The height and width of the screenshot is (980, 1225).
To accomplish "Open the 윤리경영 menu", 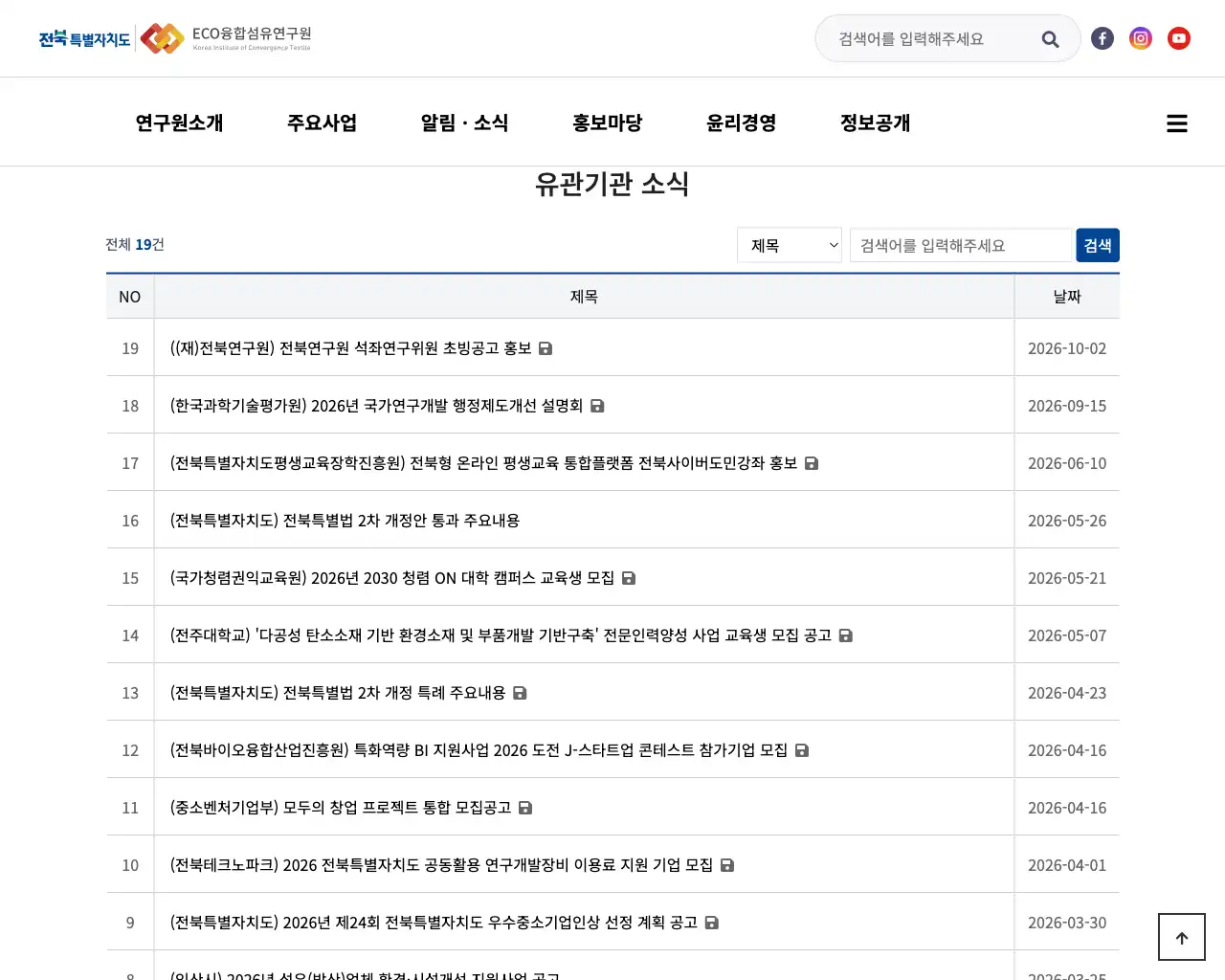I will (x=742, y=122).
